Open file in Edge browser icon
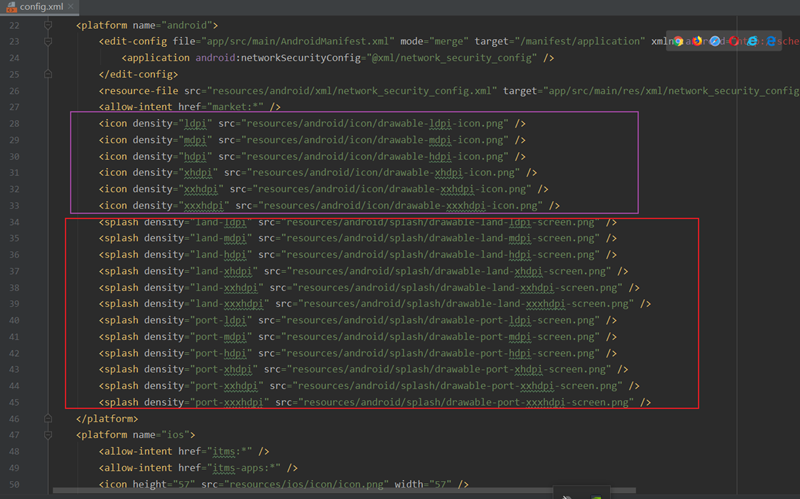The image size is (800, 499). click(x=770, y=41)
